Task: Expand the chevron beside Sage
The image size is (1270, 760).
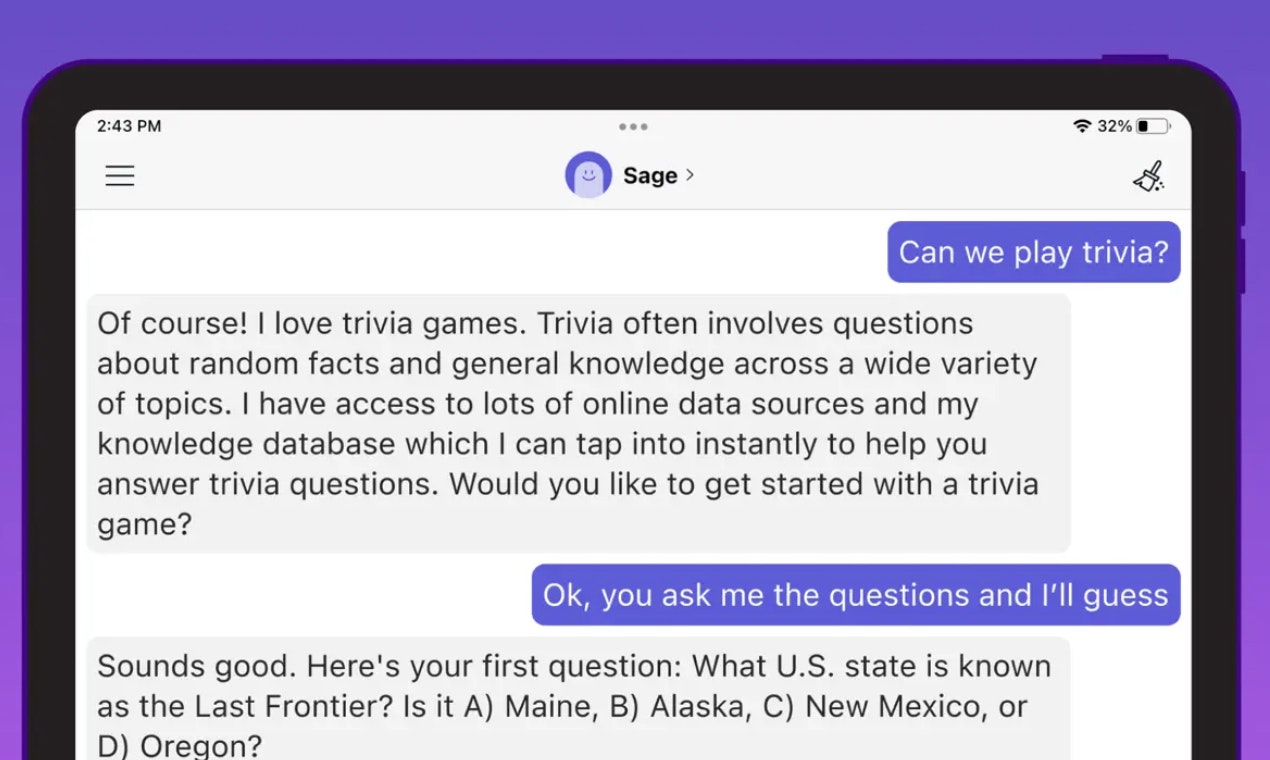Action: pyautogui.click(x=690, y=175)
